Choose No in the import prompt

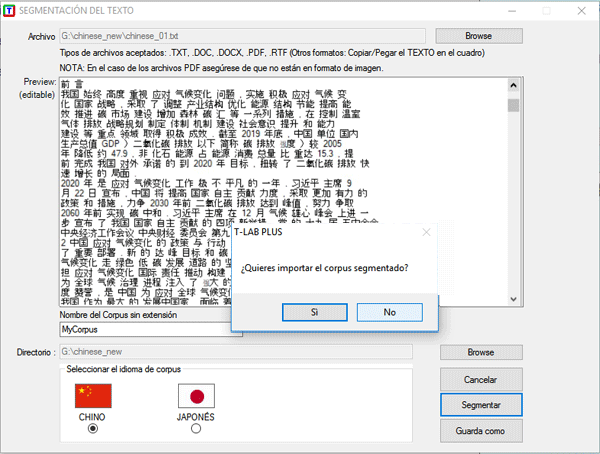coord(389,312)
